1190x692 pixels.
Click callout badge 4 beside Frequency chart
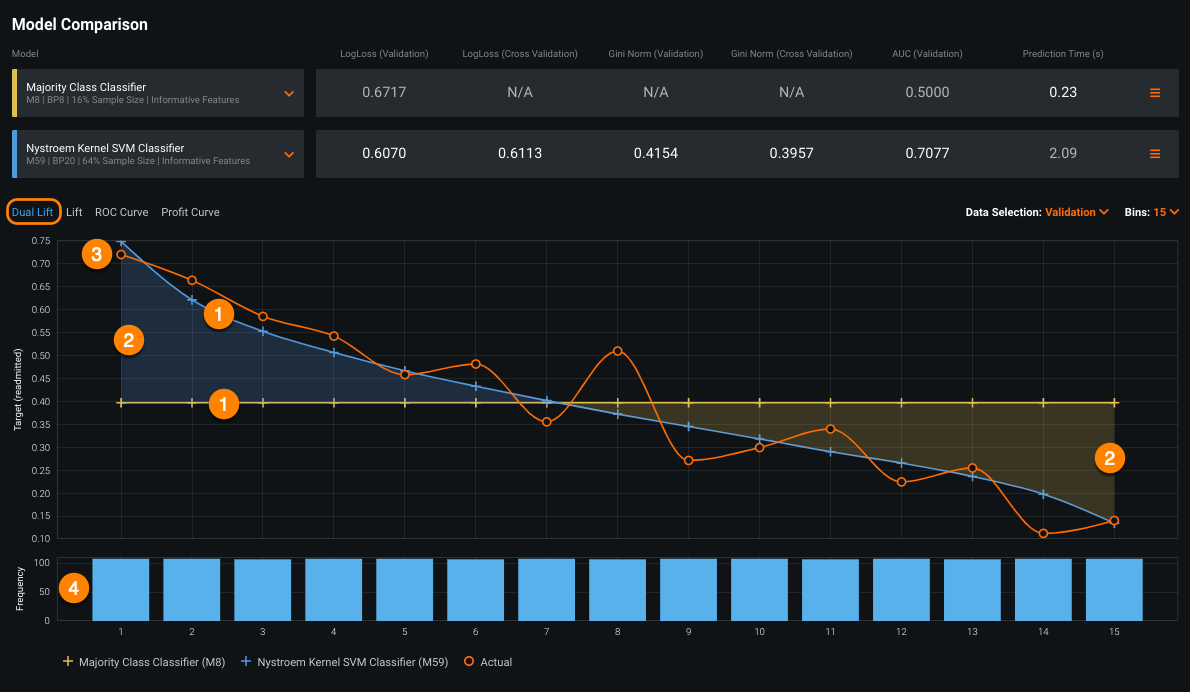[x=74, y=588]
